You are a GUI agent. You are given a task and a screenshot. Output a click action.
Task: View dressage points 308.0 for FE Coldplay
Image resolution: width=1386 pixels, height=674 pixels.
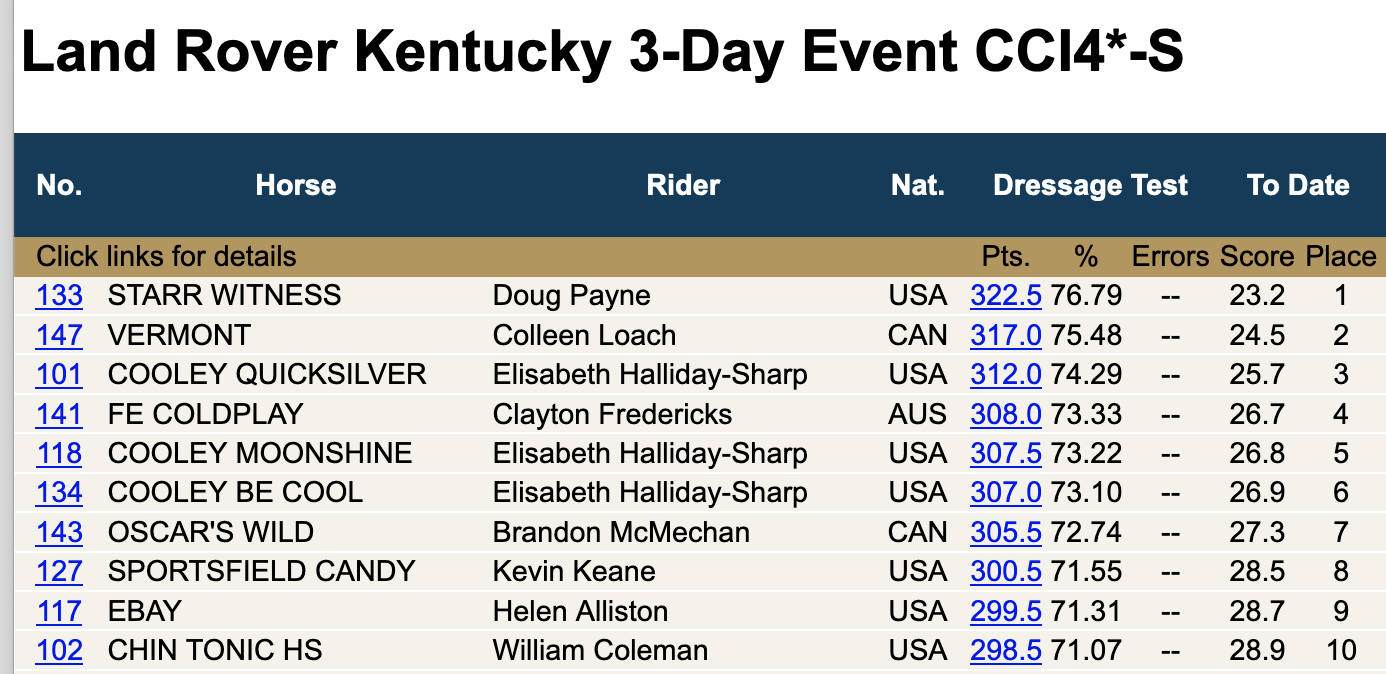tap(1006, 414)
